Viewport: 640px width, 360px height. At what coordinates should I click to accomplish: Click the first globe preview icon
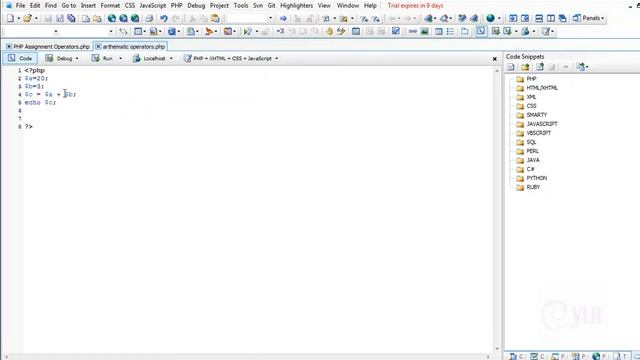point(111,18)
